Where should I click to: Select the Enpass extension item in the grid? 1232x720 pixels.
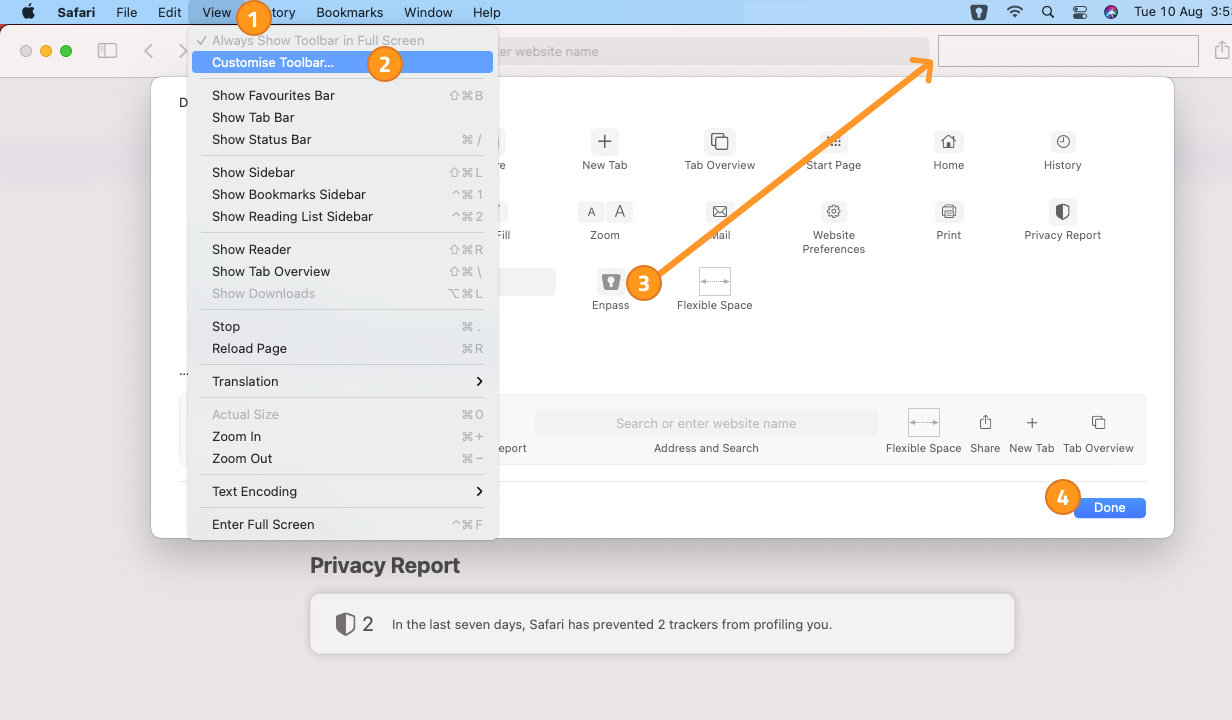(610, 290)
